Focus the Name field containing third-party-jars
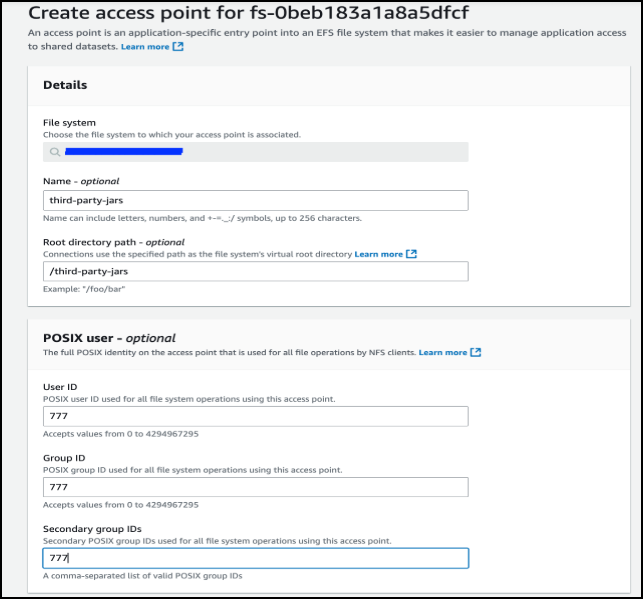The width and height of the screenshot is (643, 599). click(x=256, y=201)
